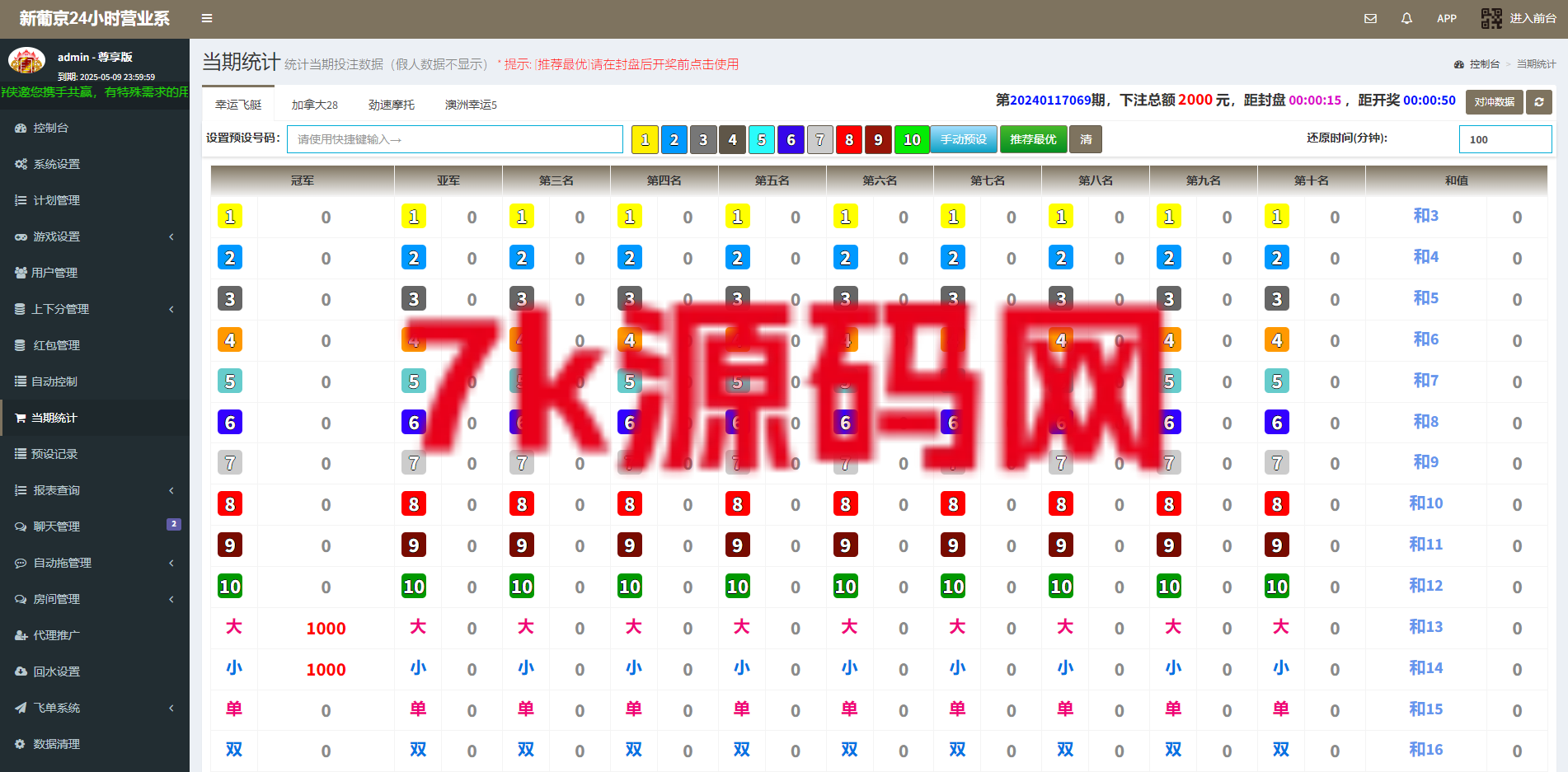Pick dark gray number 3 preset swatch
1568x772 pixels.
(x=703, y=139)
